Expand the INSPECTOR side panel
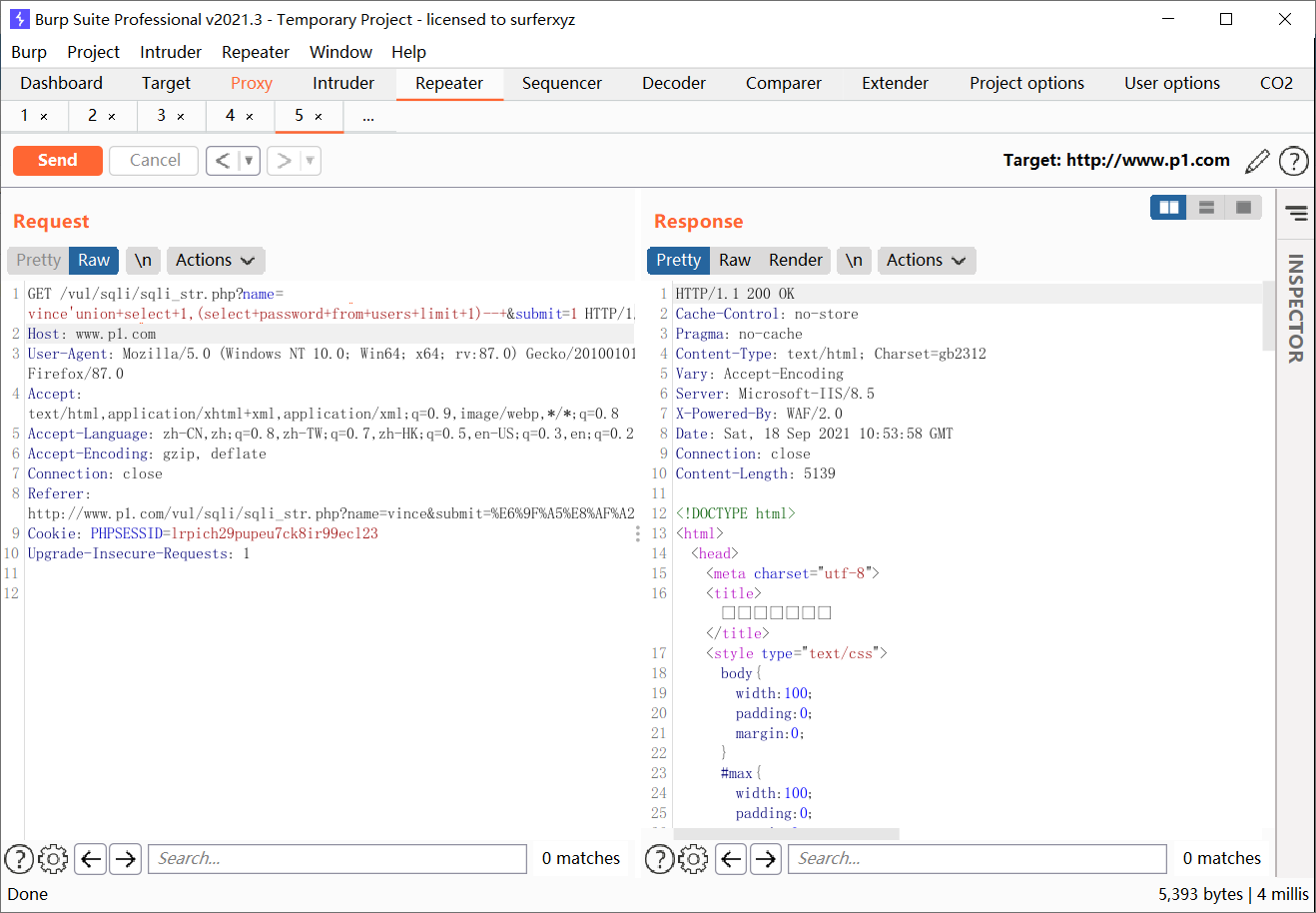The width and height of the screenshot is (1316, 913). click(x=1296, y=308)
